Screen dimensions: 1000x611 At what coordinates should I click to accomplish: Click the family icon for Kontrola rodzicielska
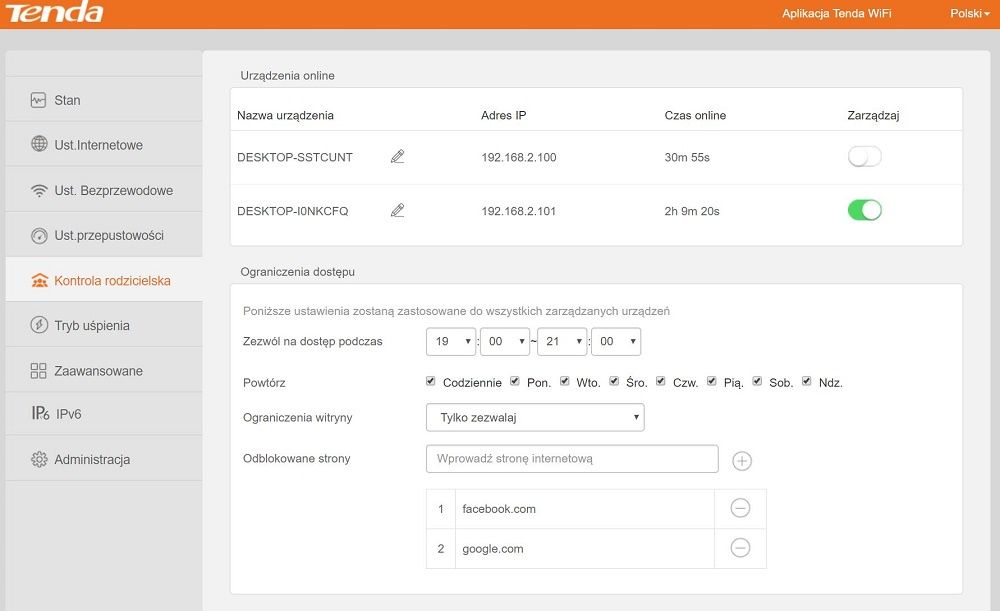40,281
